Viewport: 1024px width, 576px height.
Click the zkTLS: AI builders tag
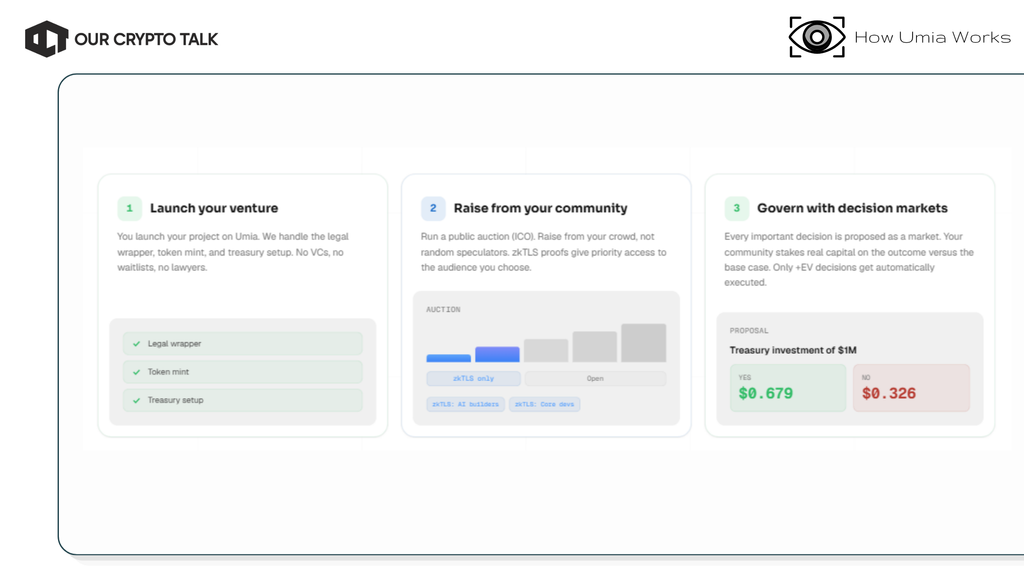(466, 404)
